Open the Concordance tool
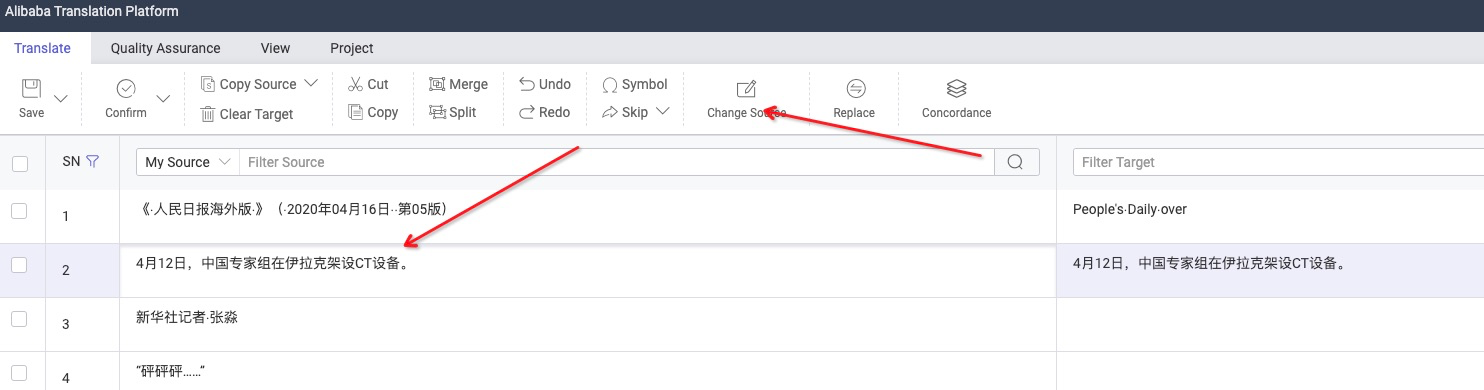The width and height of the screenshot is (1484, 390). click(x=956, y=98)
